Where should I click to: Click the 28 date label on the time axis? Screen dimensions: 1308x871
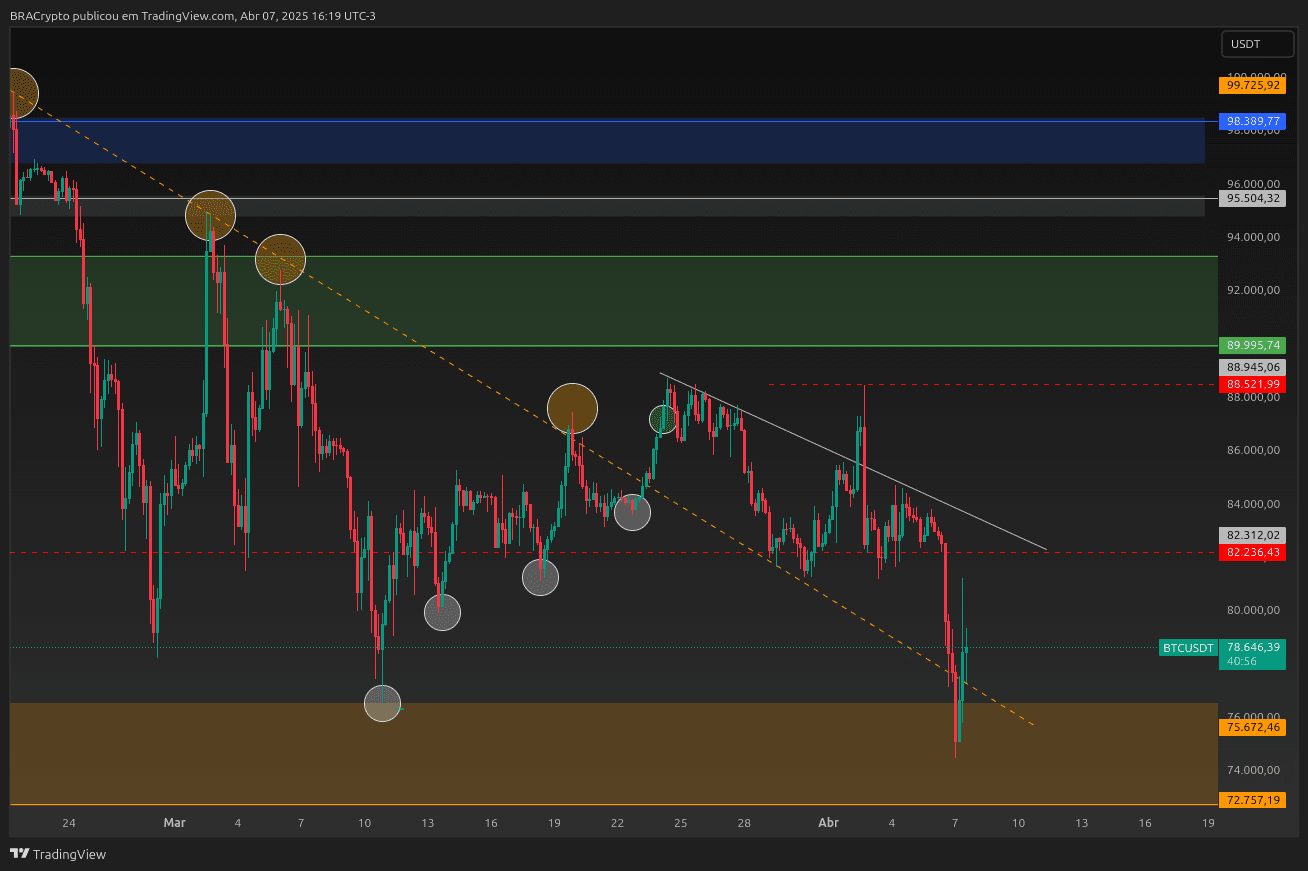744,823
